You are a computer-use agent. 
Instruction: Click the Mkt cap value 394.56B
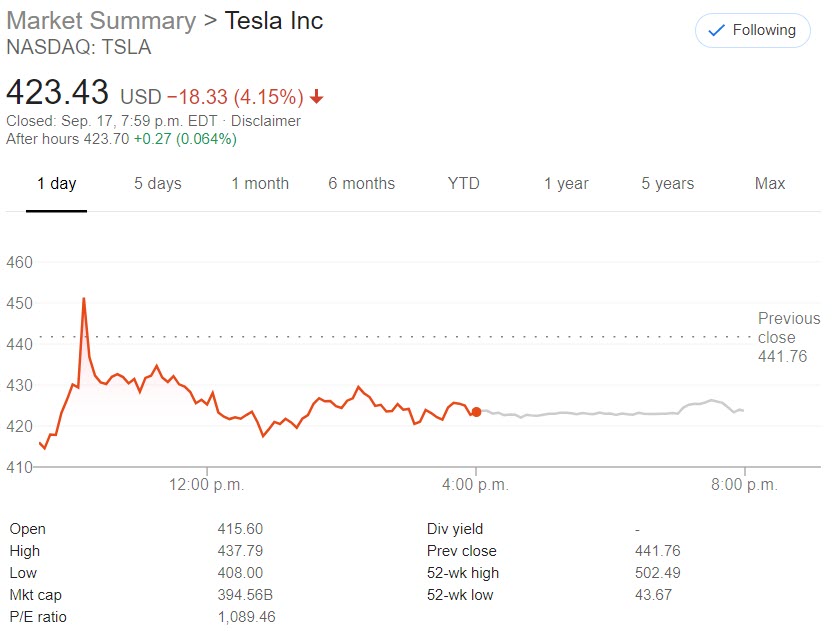coord(245,595)
